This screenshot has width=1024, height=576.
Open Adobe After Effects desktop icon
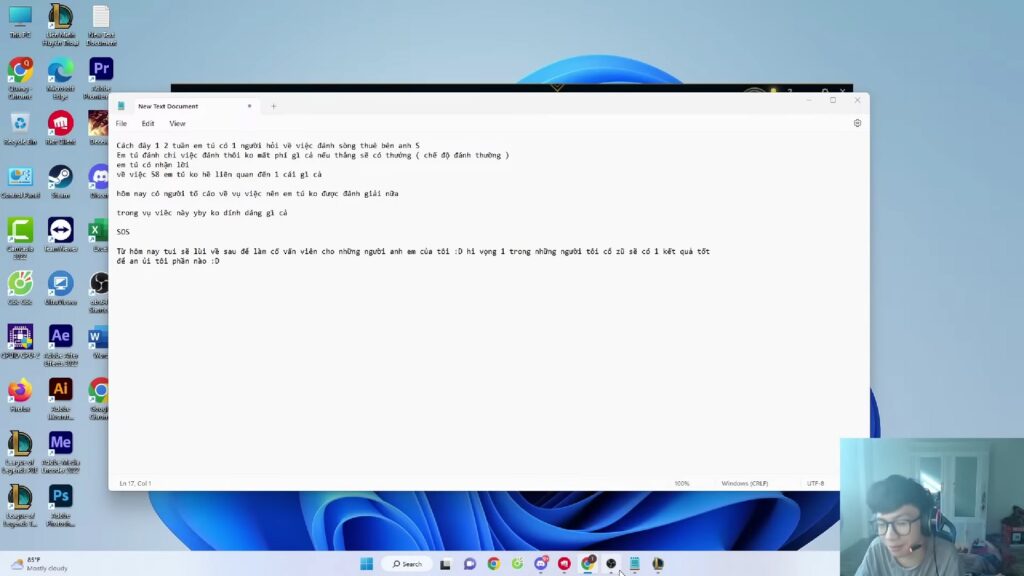[x=60, y=337]
